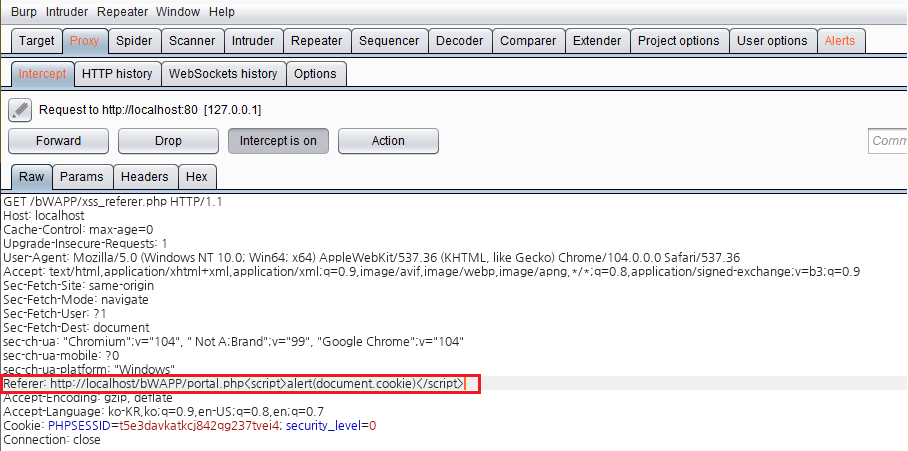The image size is (908, 451).
Task: Click the Referer header with script payload
Action: [x=233, y=384]
